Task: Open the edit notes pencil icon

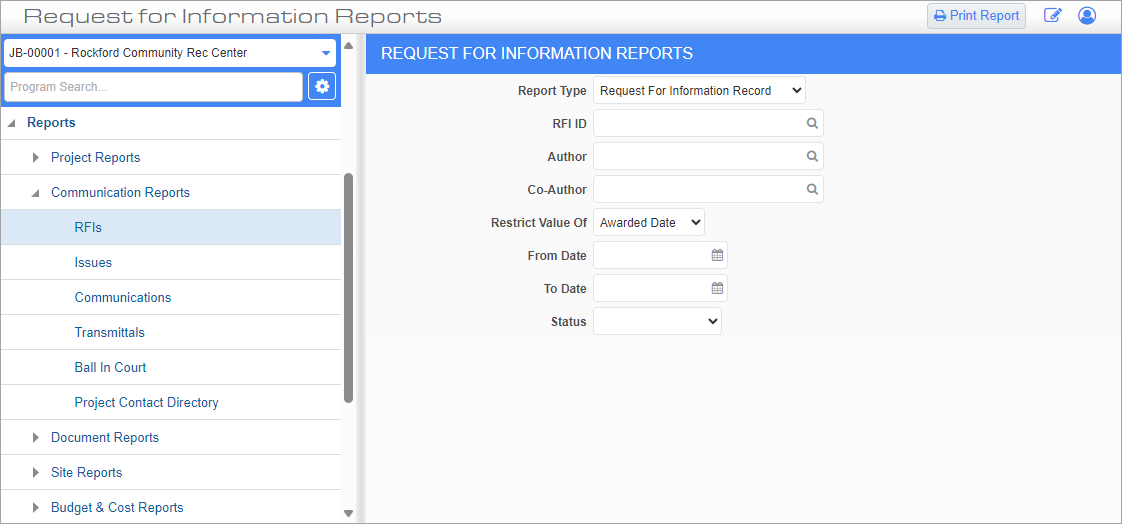Action: coord(1052,16)
